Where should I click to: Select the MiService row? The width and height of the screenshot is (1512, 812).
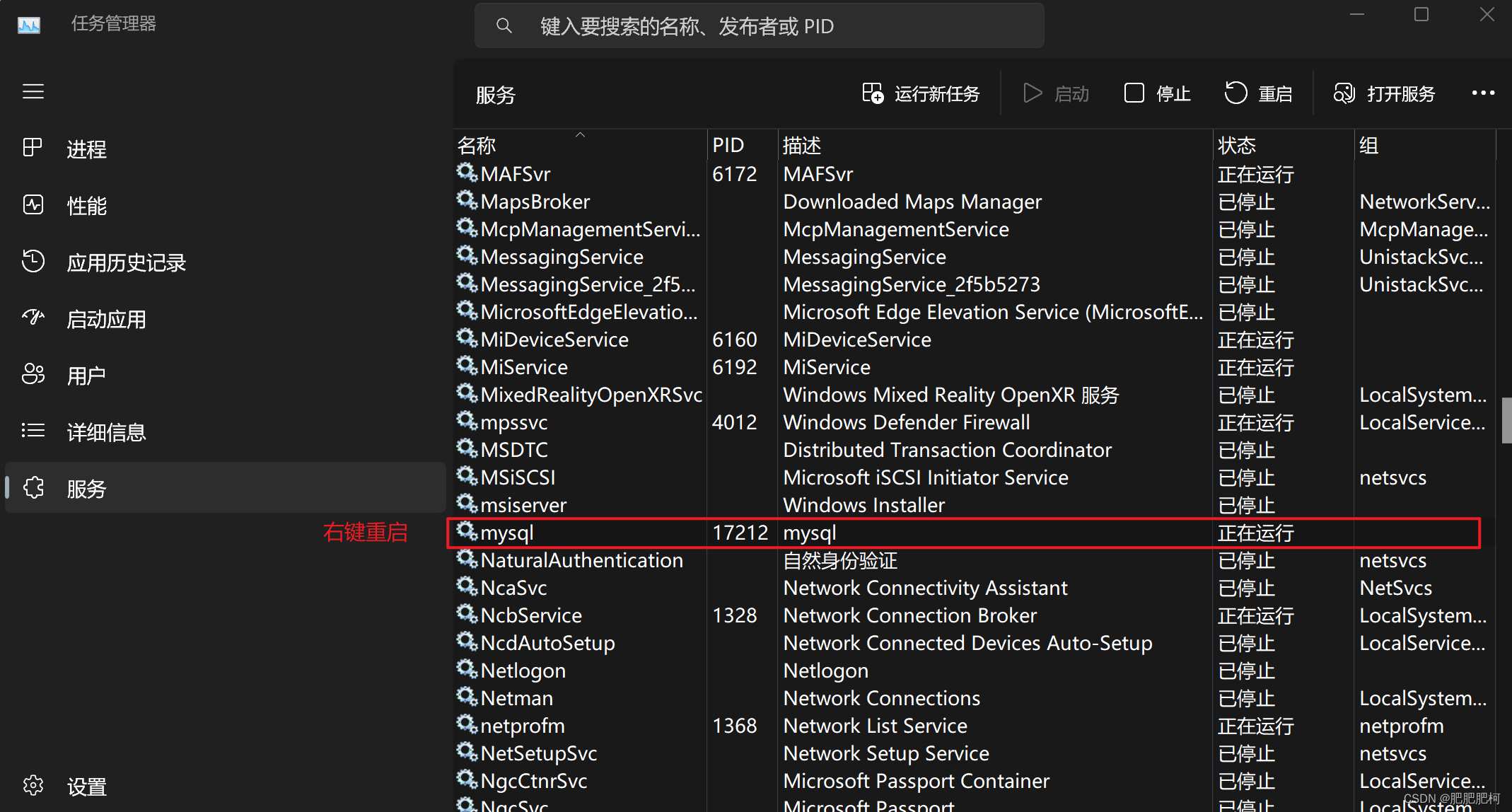975,367
